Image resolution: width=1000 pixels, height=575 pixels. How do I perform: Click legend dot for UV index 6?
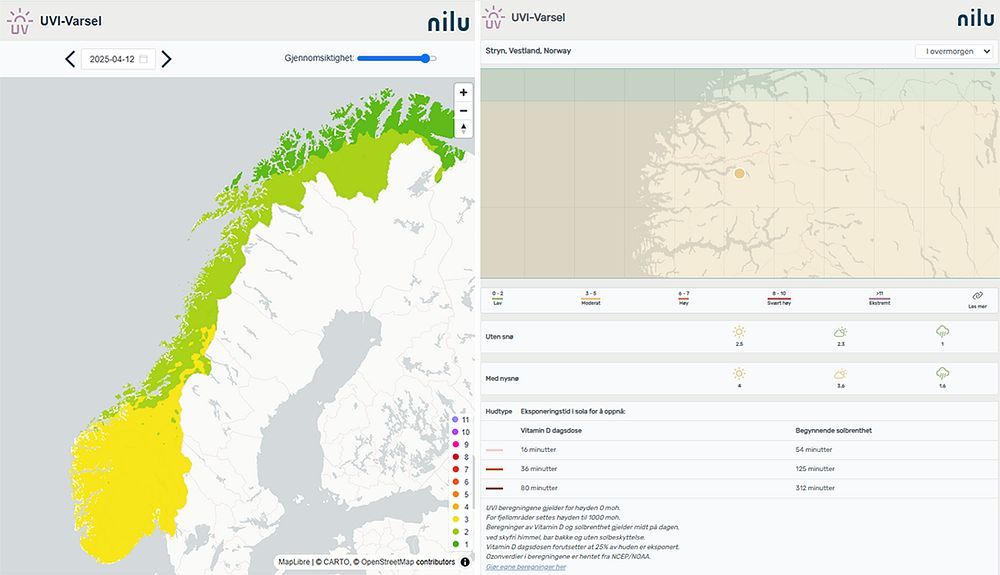(455, 481)
